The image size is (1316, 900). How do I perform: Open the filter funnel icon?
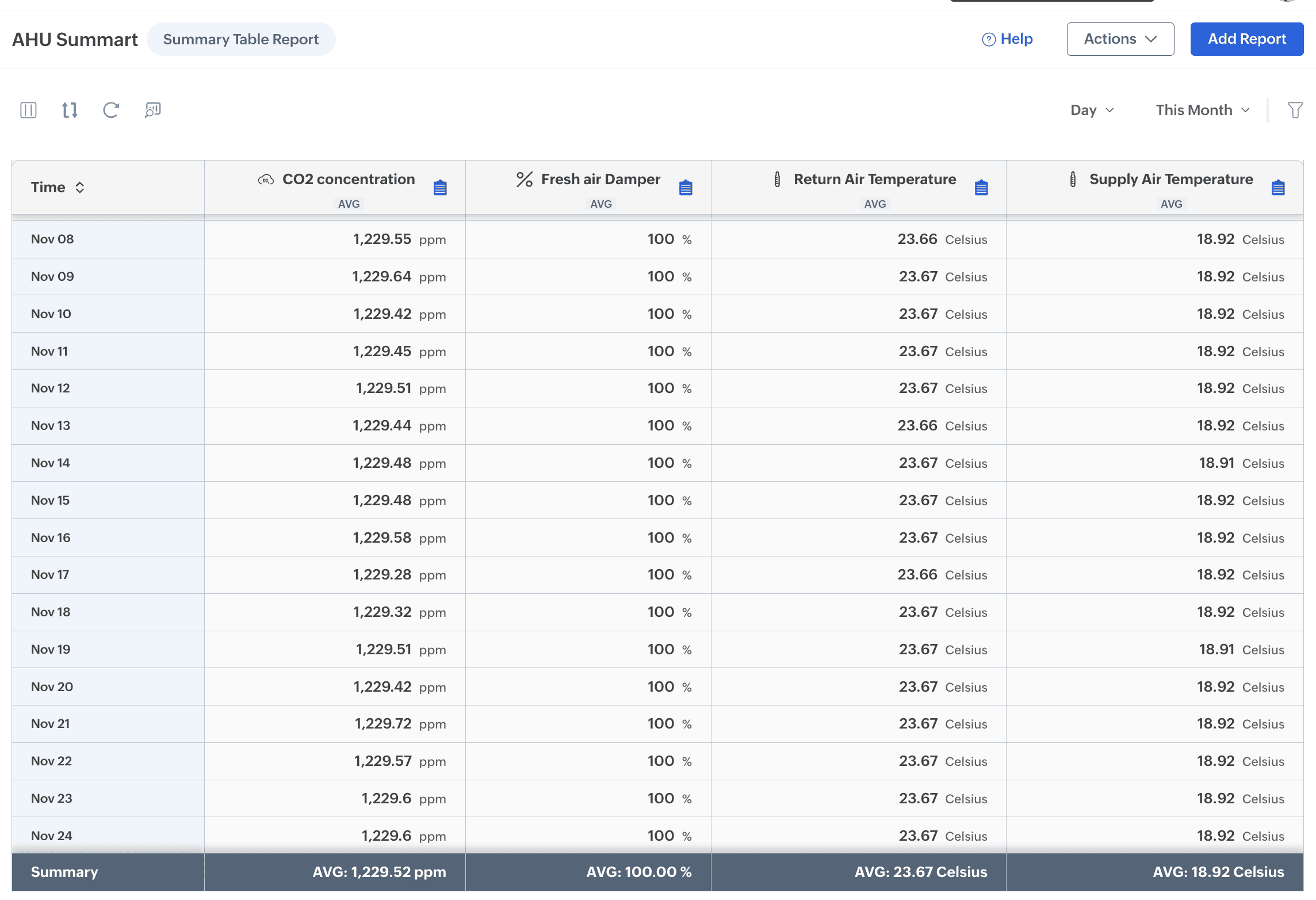pyautogui.click(x=1295, y=110)
